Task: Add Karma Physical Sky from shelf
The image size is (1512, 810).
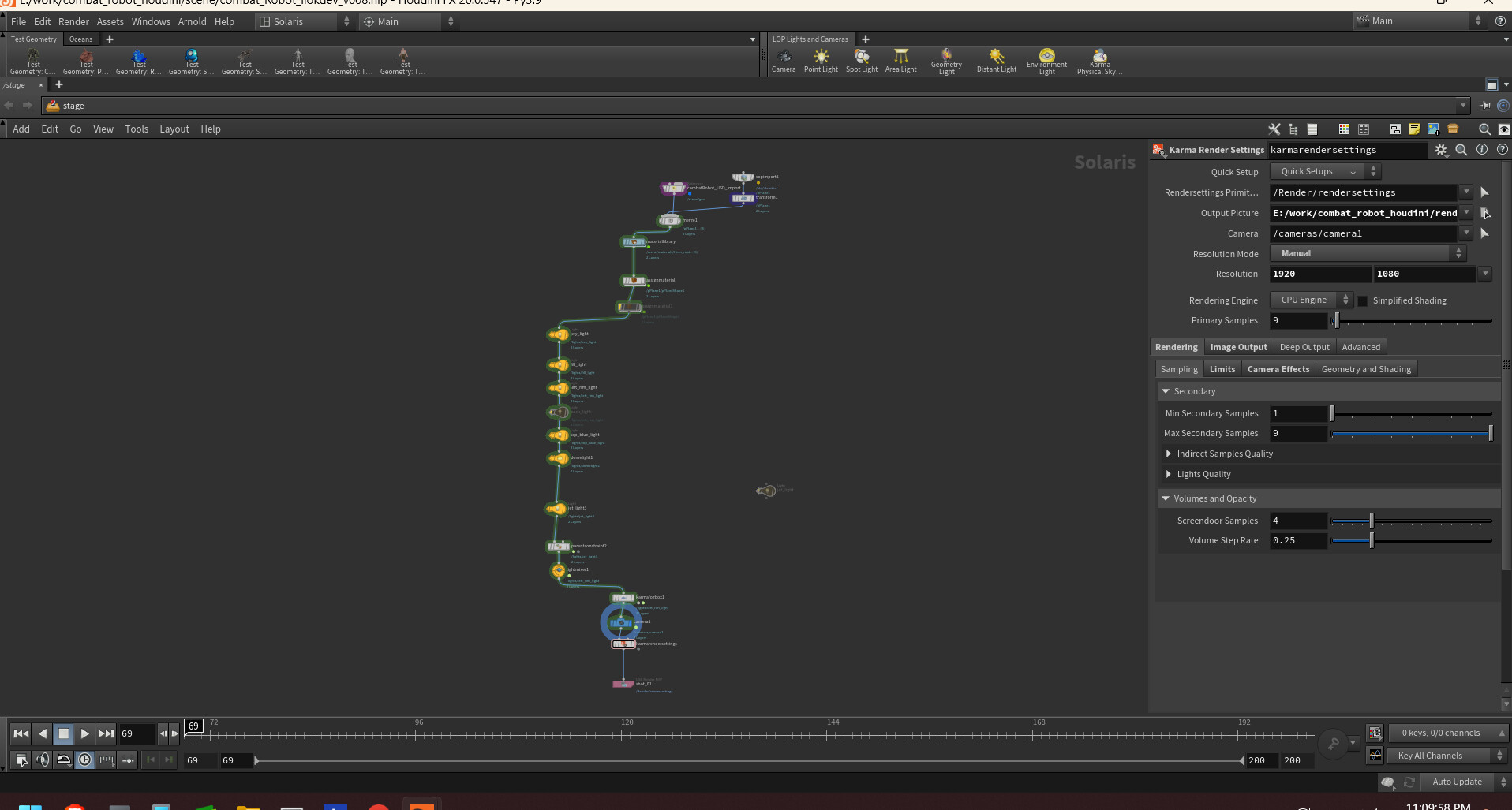Action: tap(1099, 61)
